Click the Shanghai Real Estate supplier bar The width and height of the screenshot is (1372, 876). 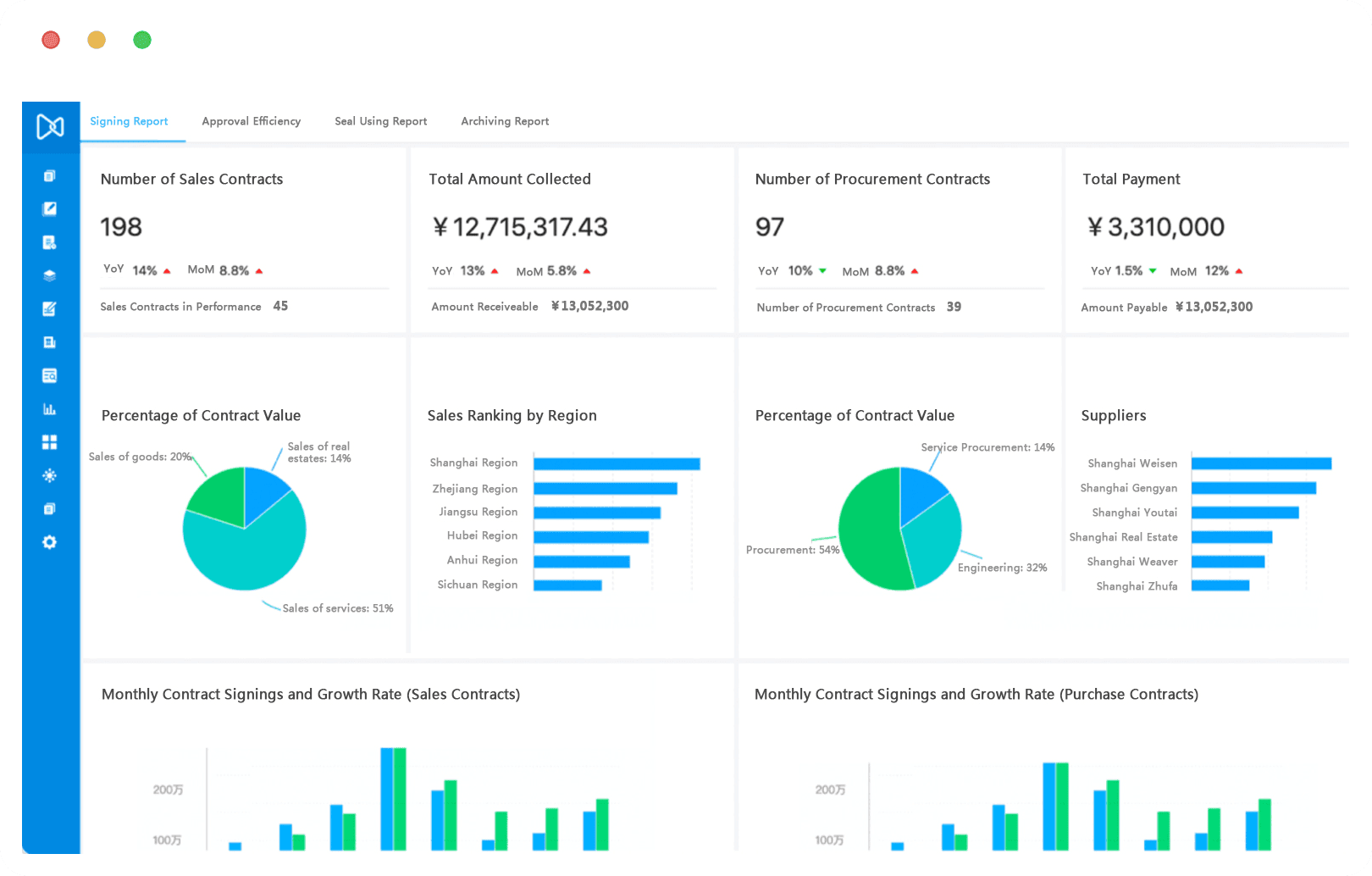[1231, 537]
